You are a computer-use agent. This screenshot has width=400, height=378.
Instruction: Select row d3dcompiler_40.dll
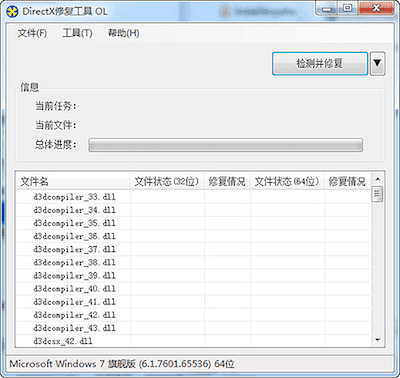pyautogui.click(x=194, y=289)
